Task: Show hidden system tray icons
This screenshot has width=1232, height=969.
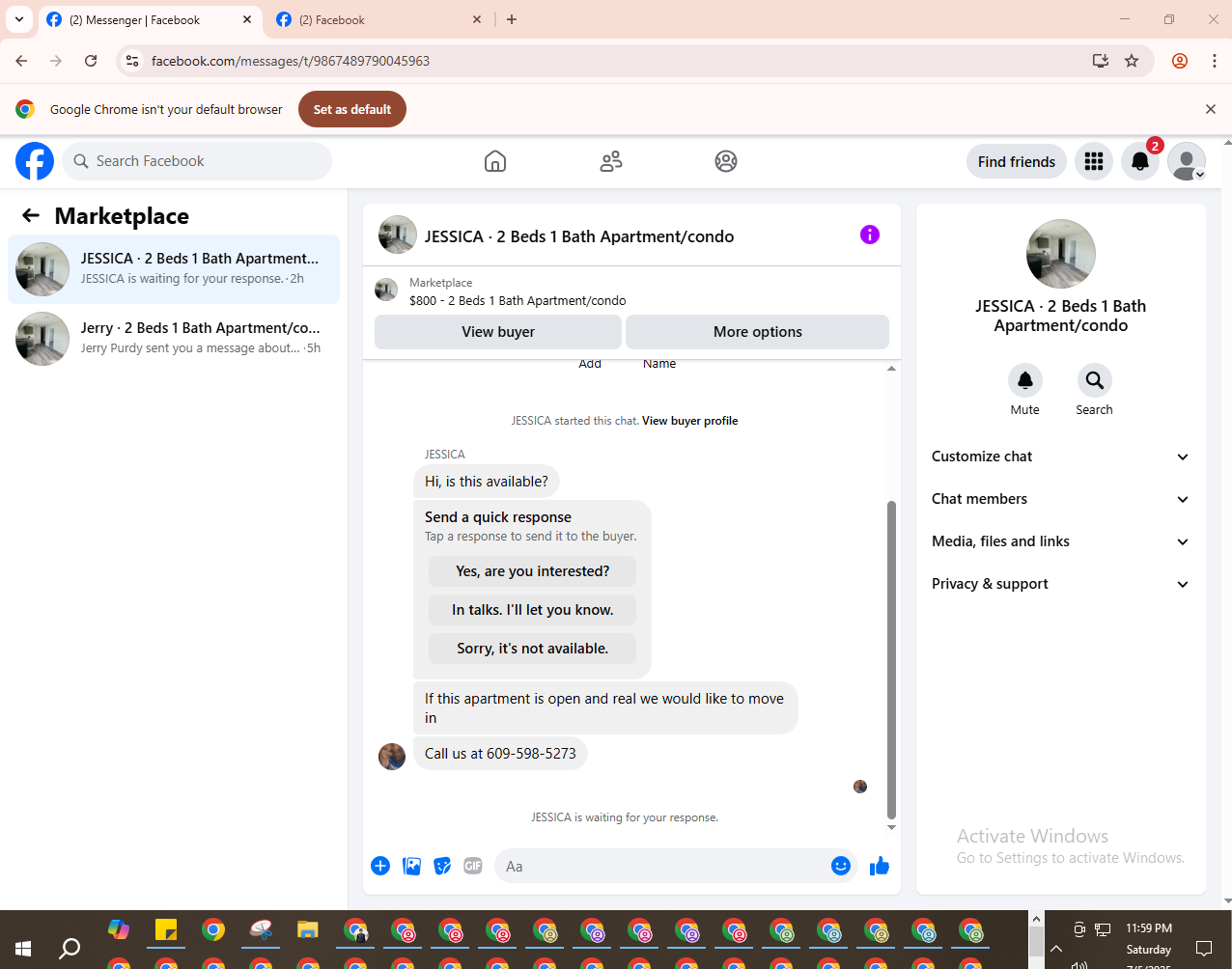Action: click(x=1056, y=949)
